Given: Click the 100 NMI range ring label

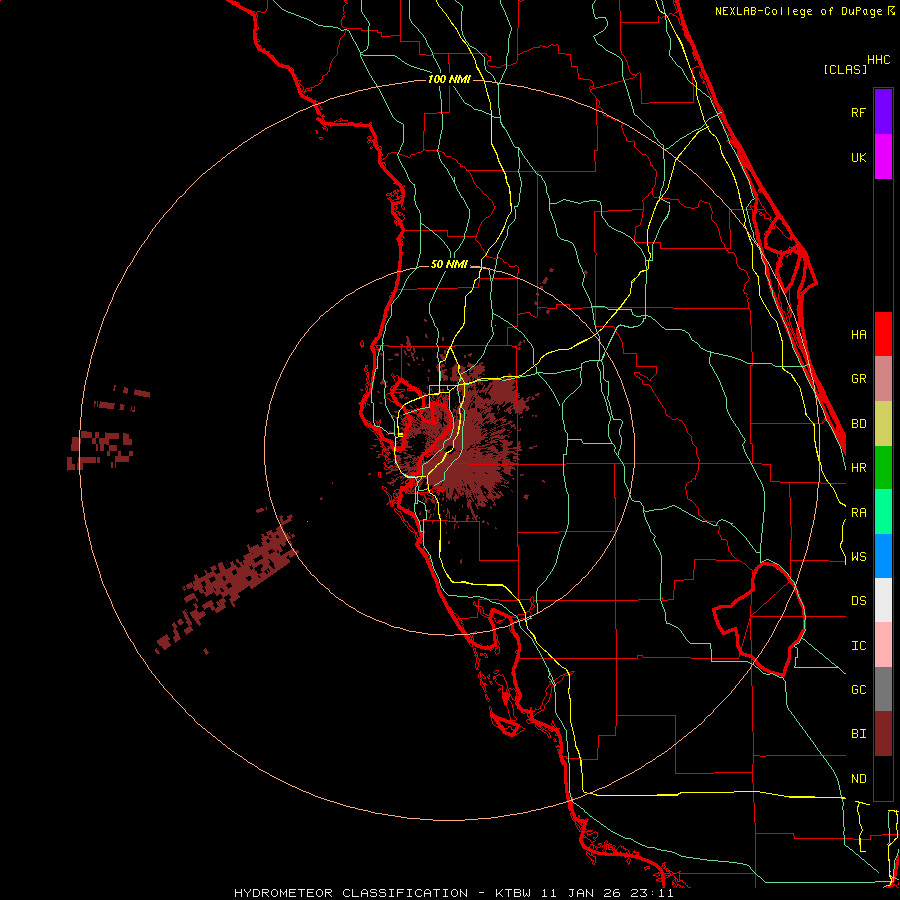Looking at the screenshot, I should 449,79.
